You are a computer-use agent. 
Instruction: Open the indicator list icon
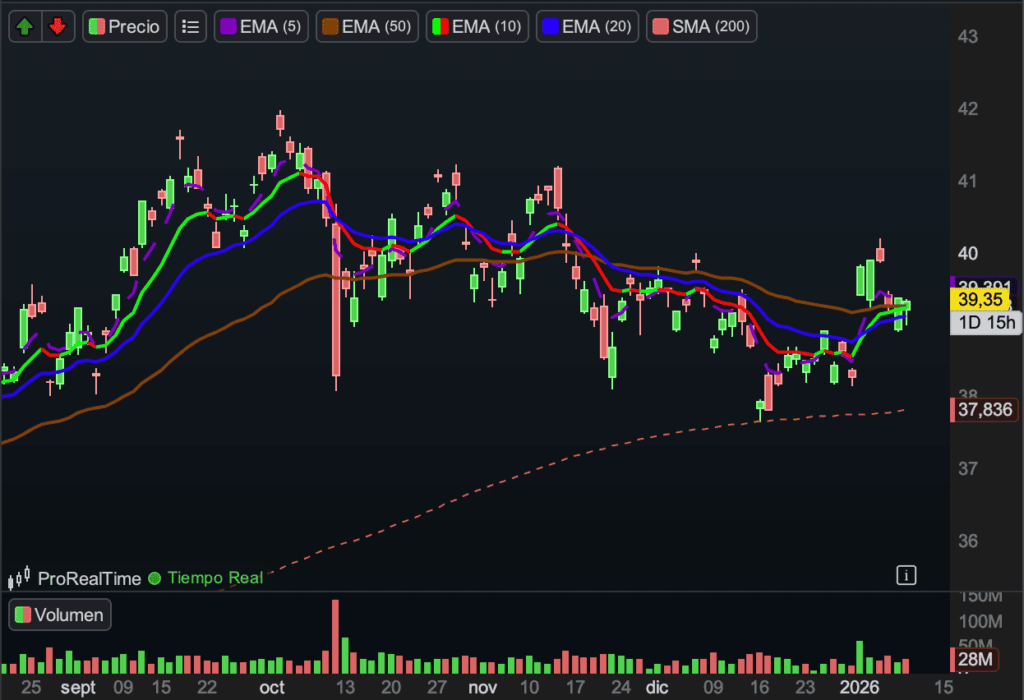[190, 27]
